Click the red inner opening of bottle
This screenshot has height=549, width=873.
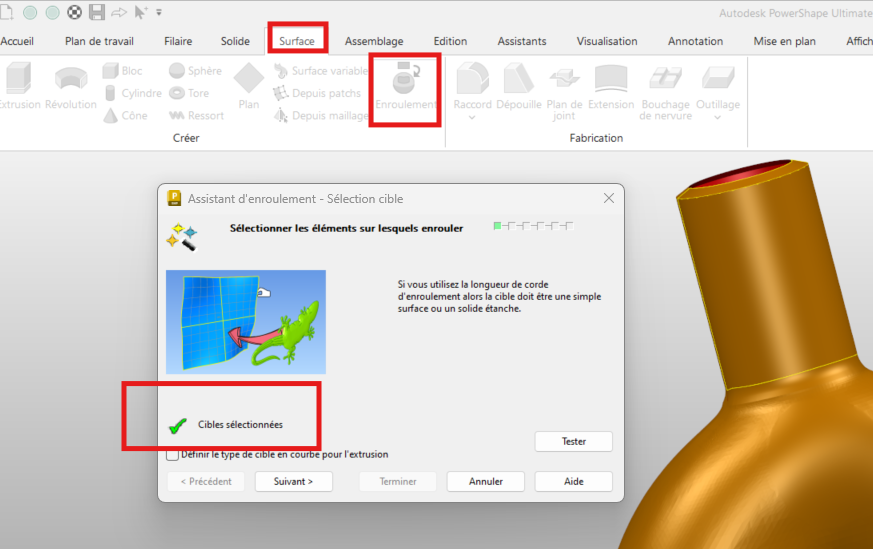tap(740, 174)
